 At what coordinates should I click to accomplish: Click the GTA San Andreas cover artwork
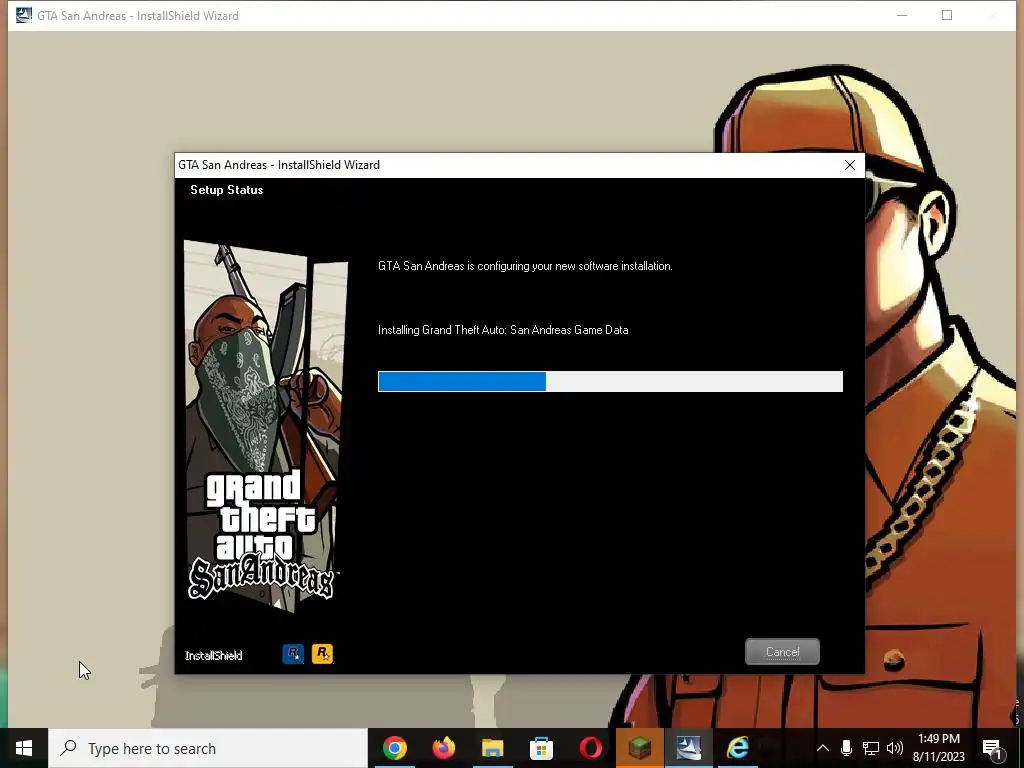pyautogui.click(x=264, y=424)
